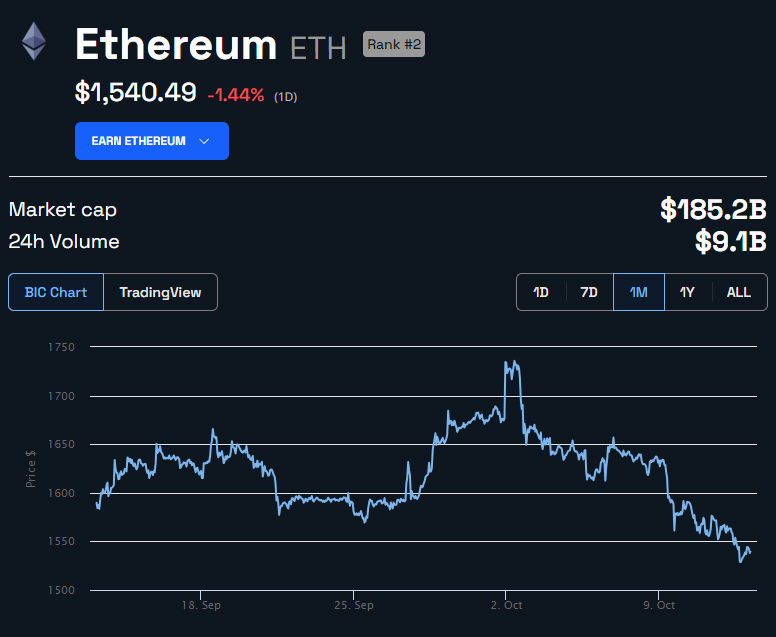Click the $9.1B 24h volume value

730,241
